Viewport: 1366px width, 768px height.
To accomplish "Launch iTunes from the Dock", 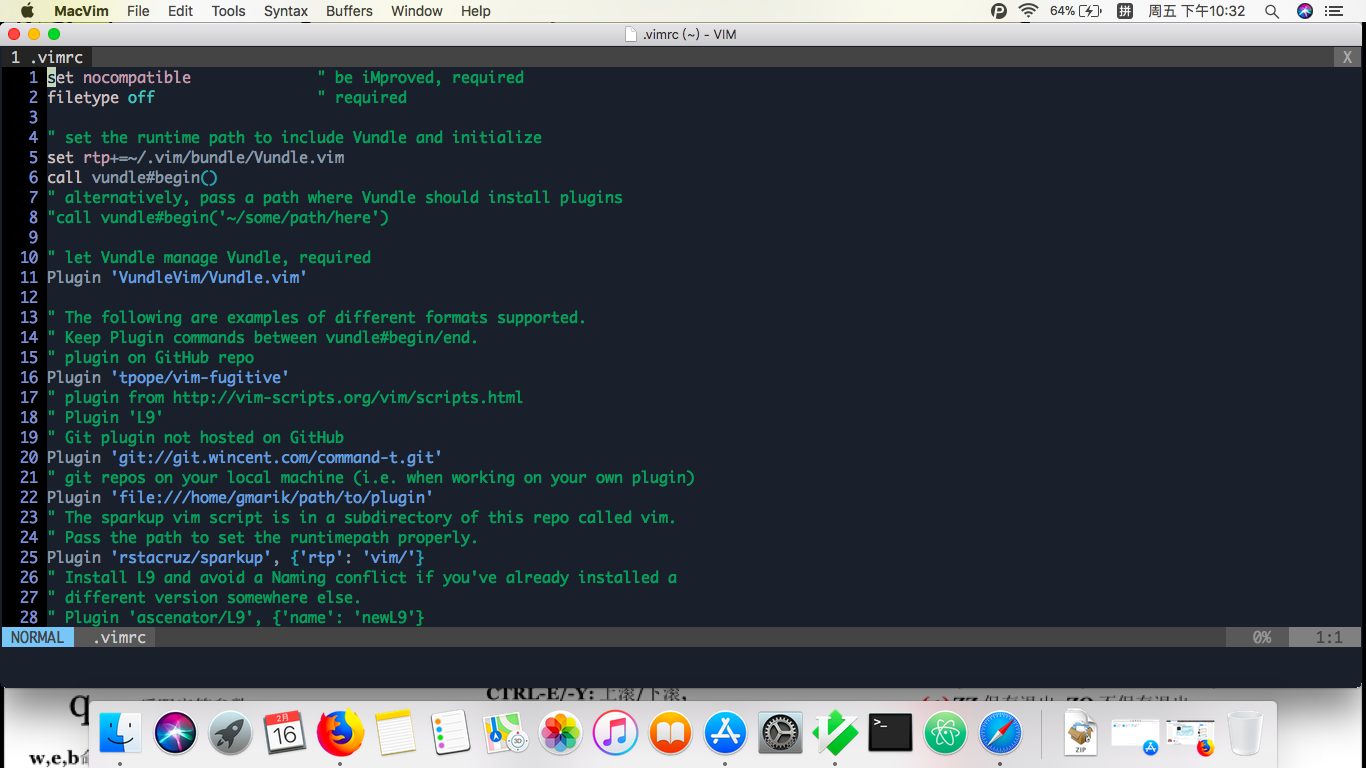I will [x=615, y=733].
